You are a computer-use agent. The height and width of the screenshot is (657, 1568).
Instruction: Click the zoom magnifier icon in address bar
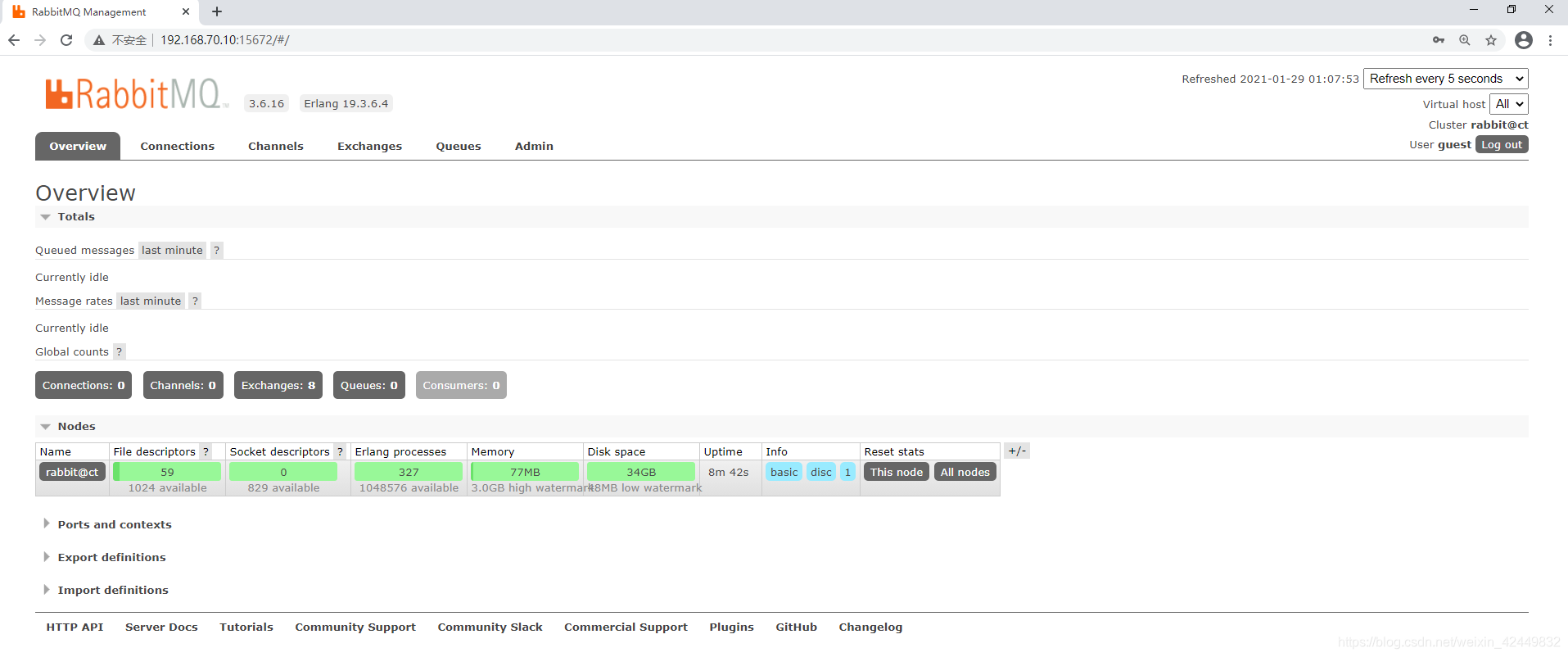pos(1465,40)
